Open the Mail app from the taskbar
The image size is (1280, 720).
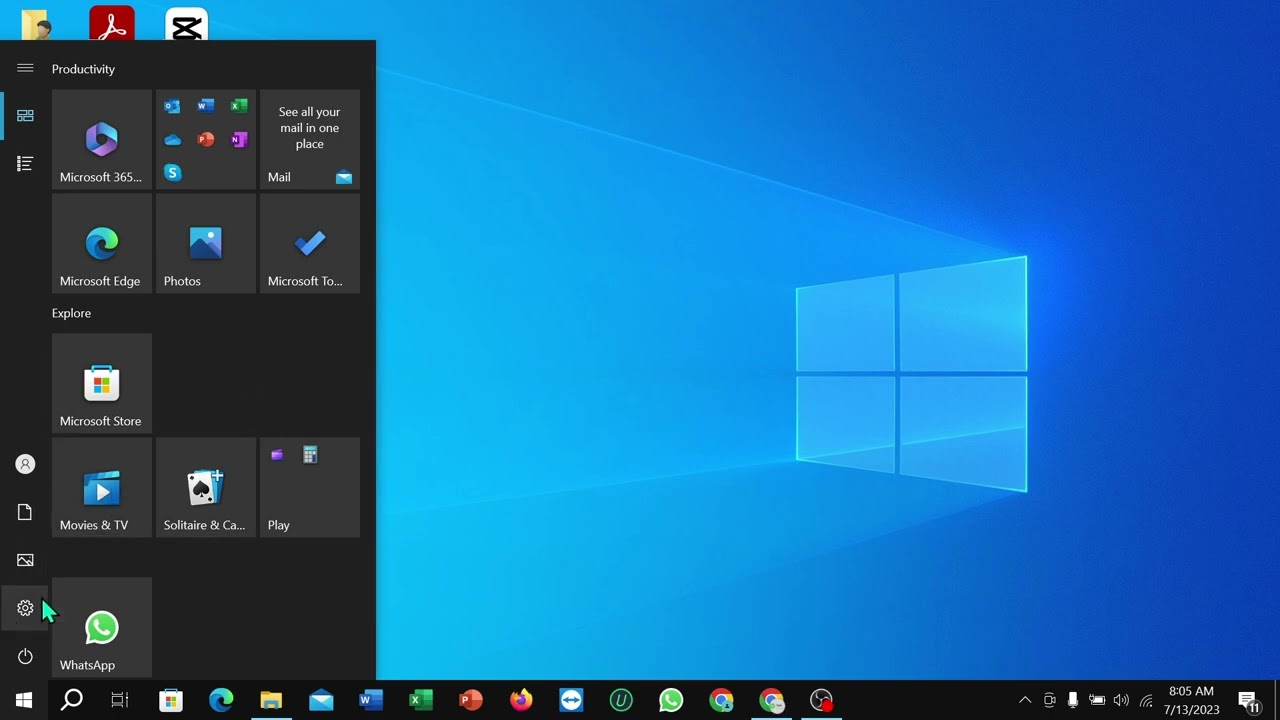click(321, 700)
